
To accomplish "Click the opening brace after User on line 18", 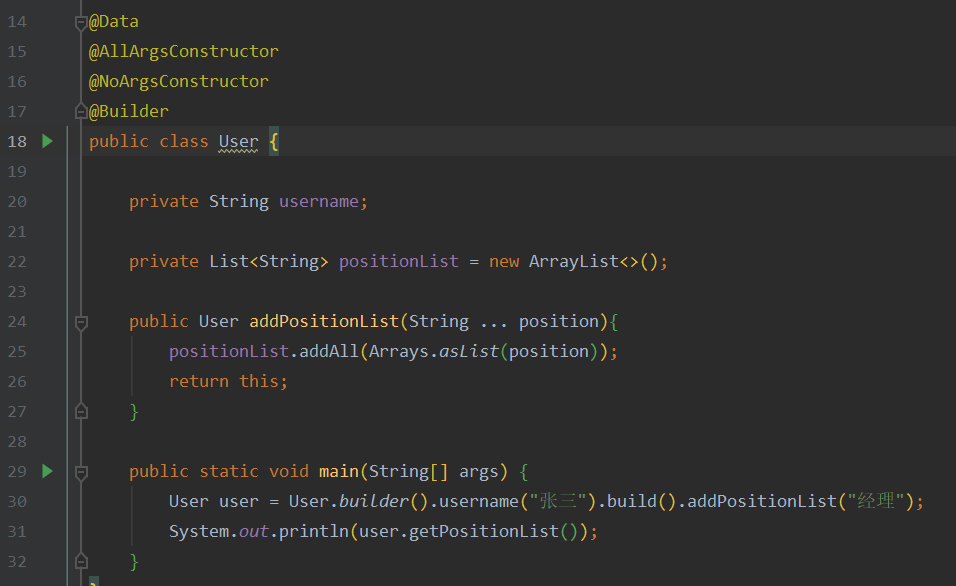I will tap(274, 142).
